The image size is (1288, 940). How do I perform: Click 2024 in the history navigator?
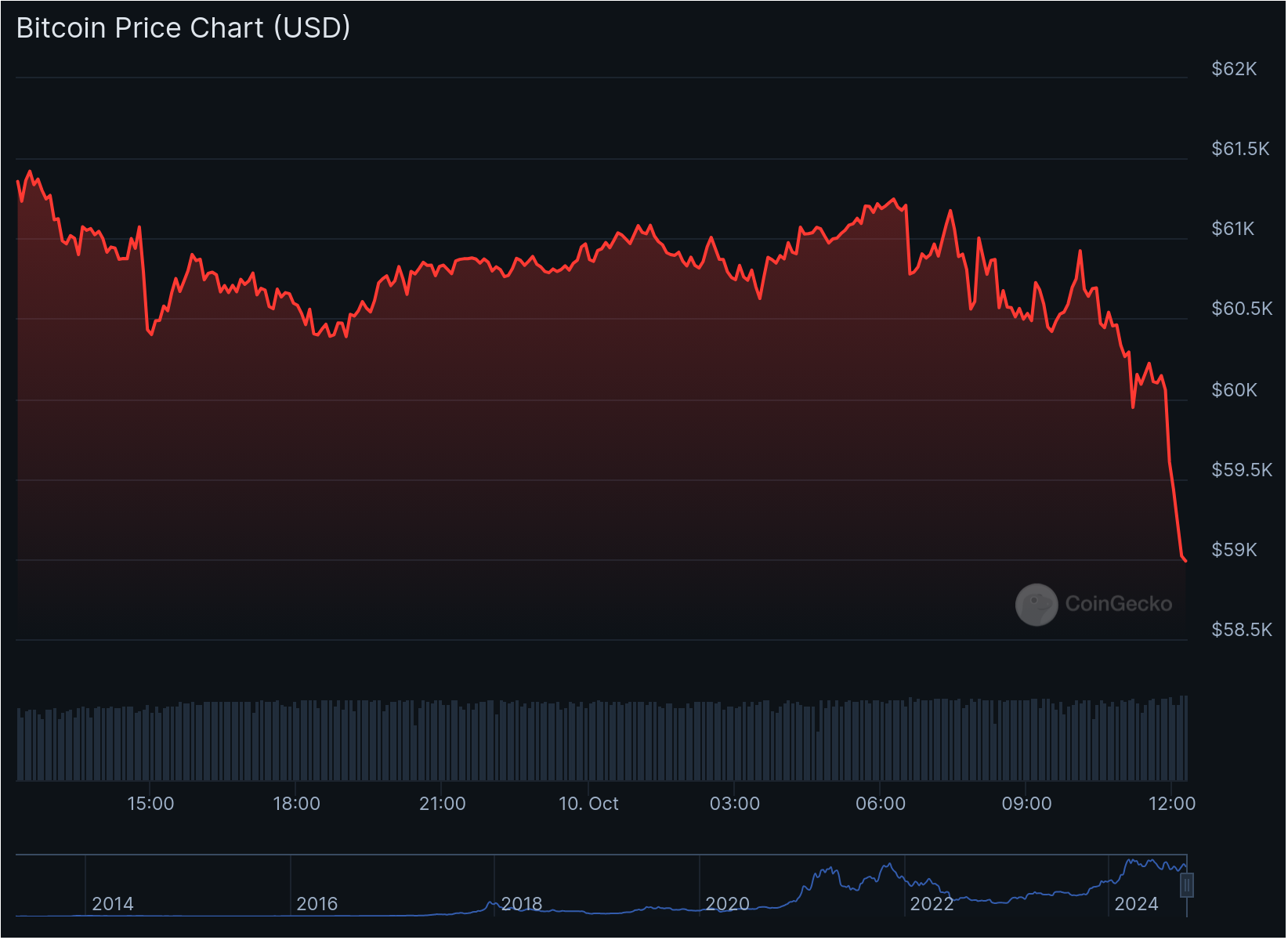[x=1136, y=904]
